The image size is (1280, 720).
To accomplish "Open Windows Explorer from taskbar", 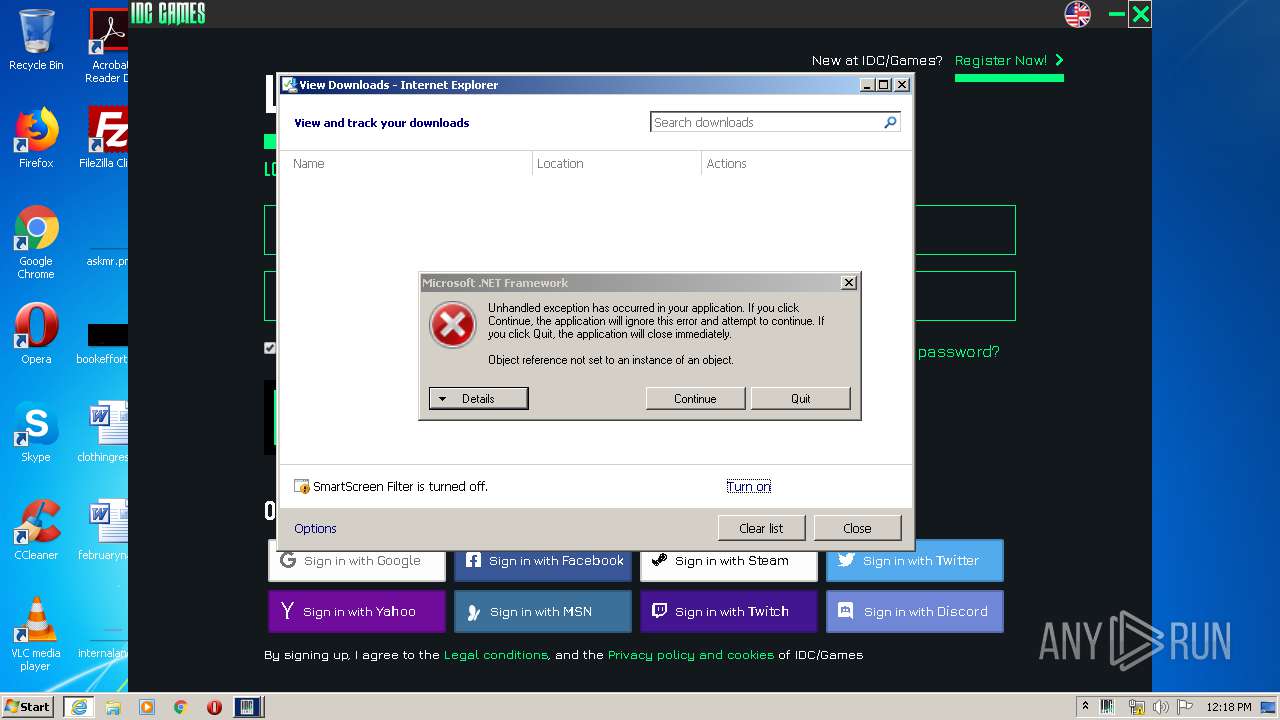I will [113, 707].
